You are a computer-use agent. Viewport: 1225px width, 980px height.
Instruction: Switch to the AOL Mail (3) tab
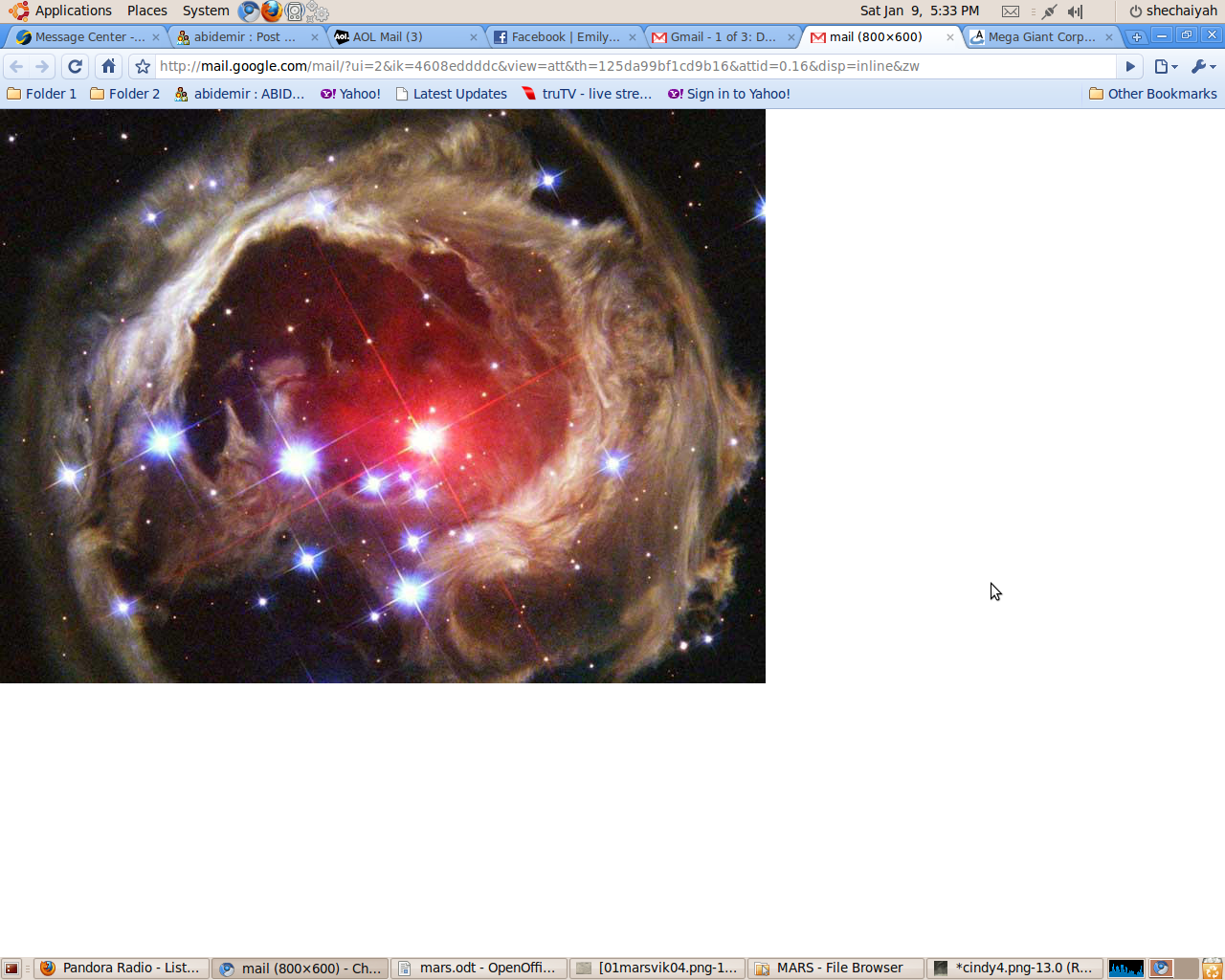click(x=402, y=36)
